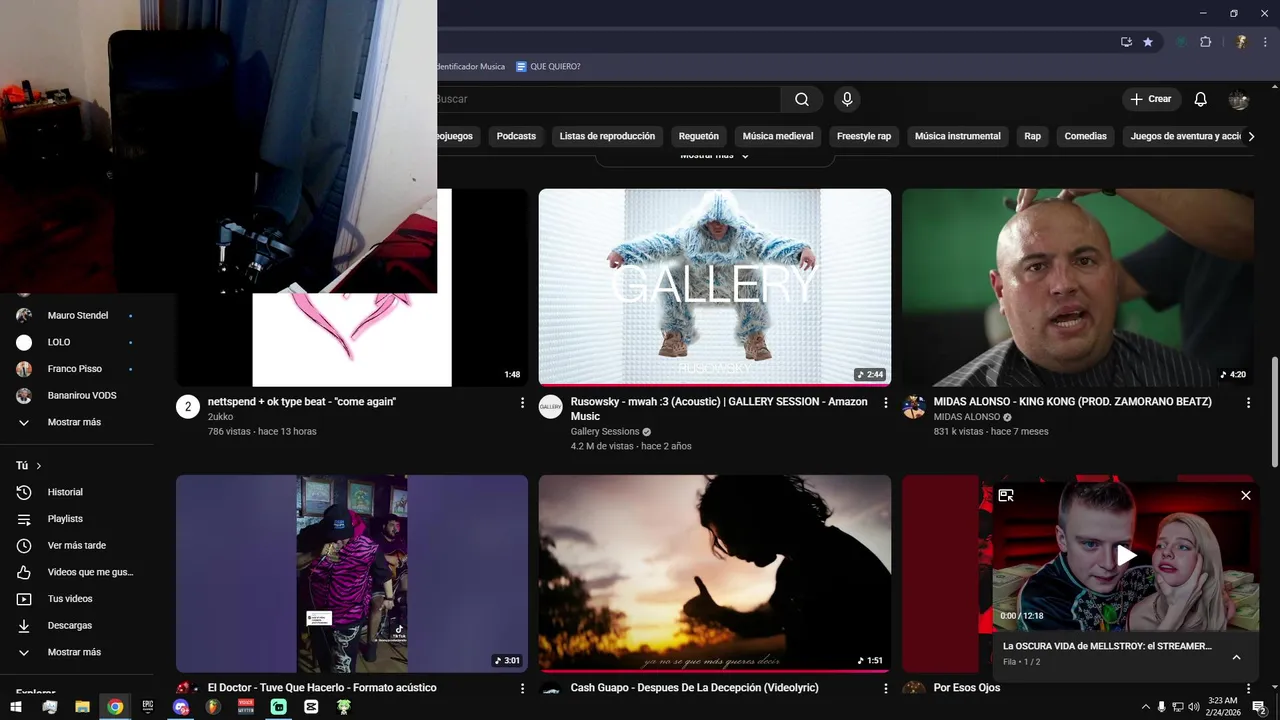
Task: Open Playlists in the sidebar
Action: tap(76, 519)
